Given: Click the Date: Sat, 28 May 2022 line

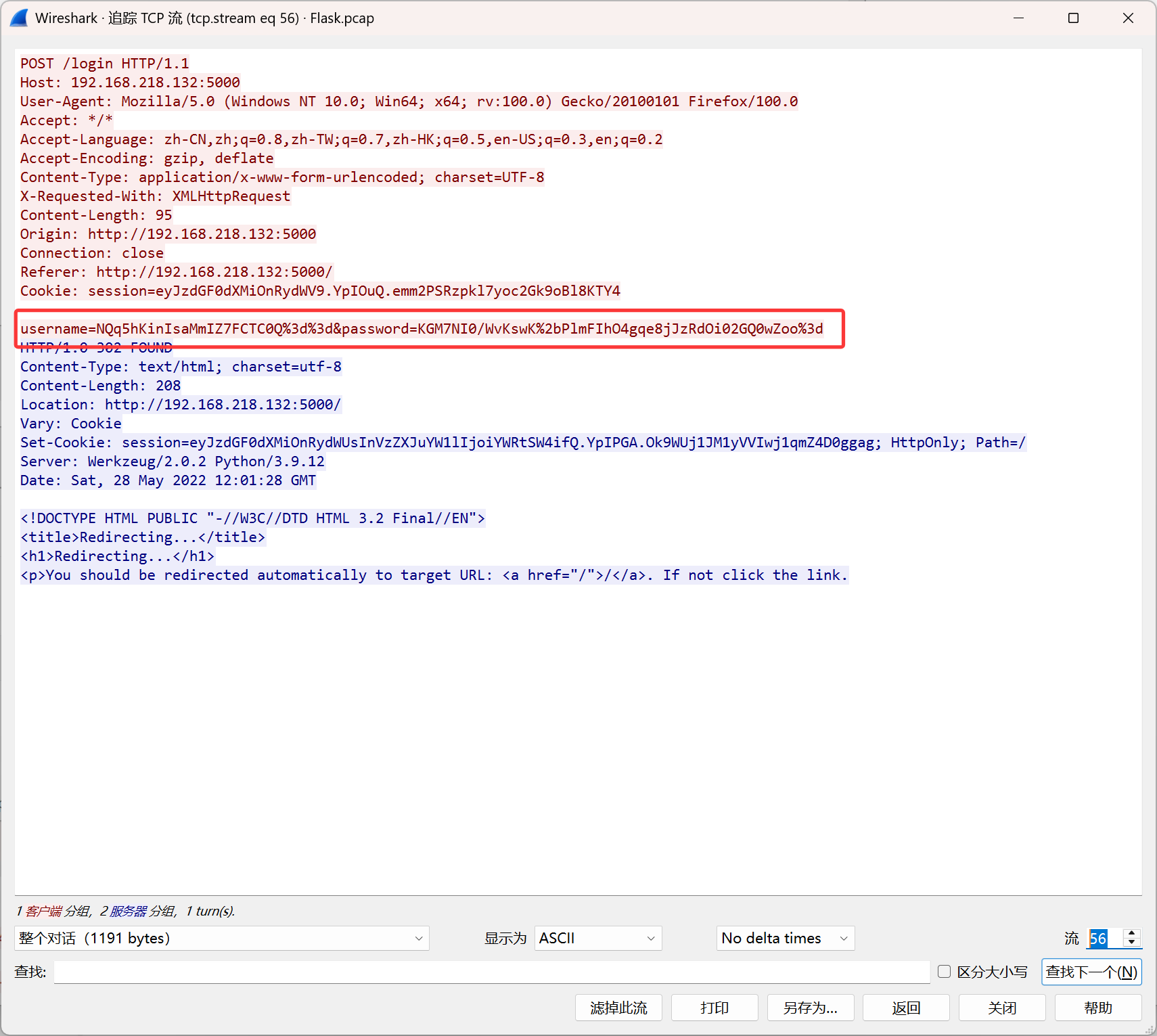Looking at the screenshot, I should pyautogui.click(x=168, y=480).
